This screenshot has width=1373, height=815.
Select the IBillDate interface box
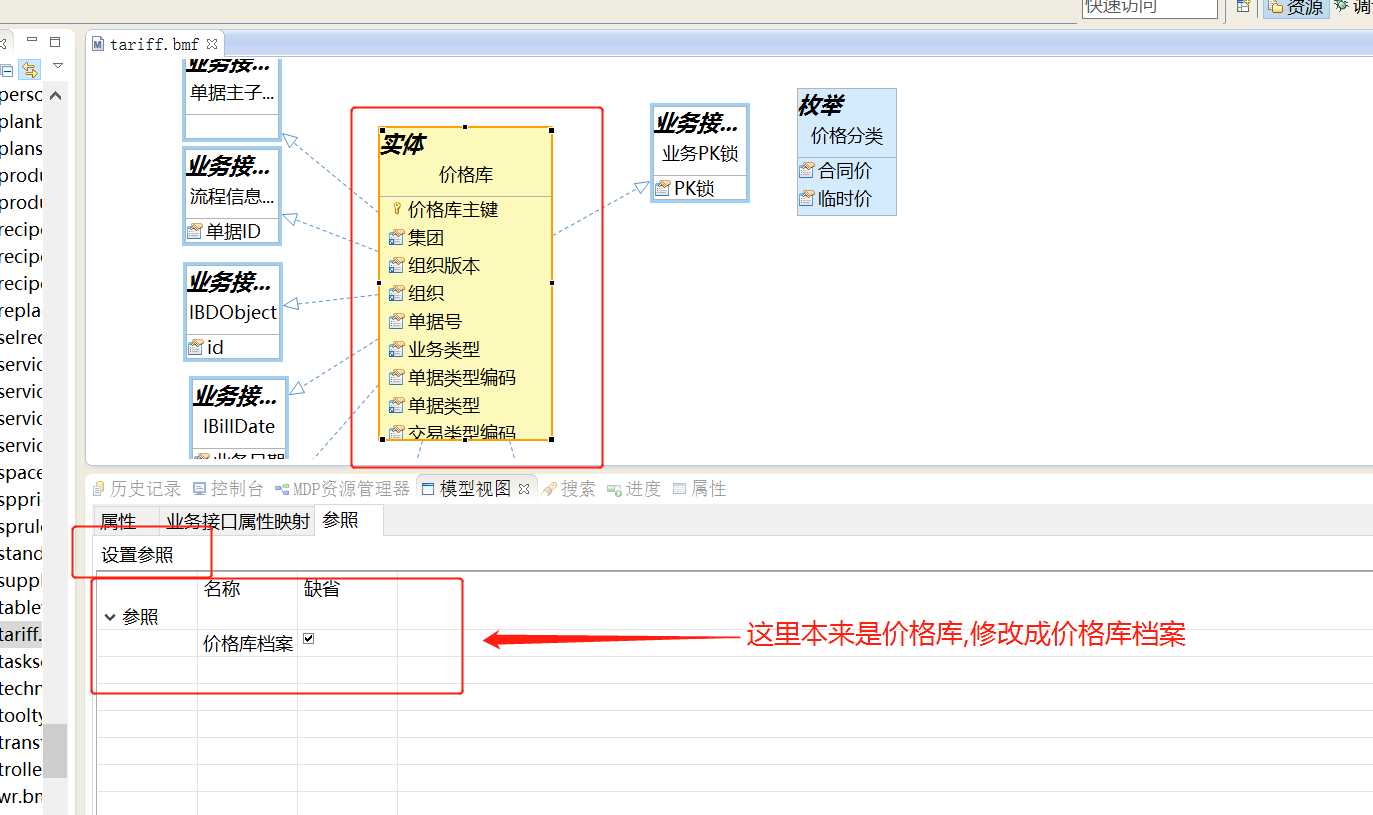pos(239,418)
